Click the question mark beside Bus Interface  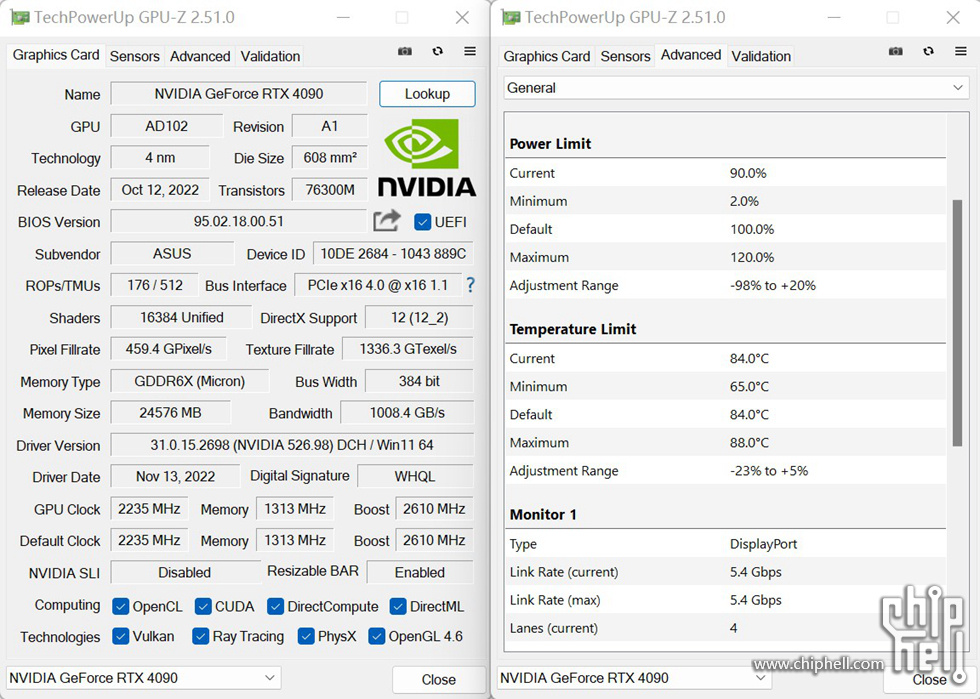470,285
